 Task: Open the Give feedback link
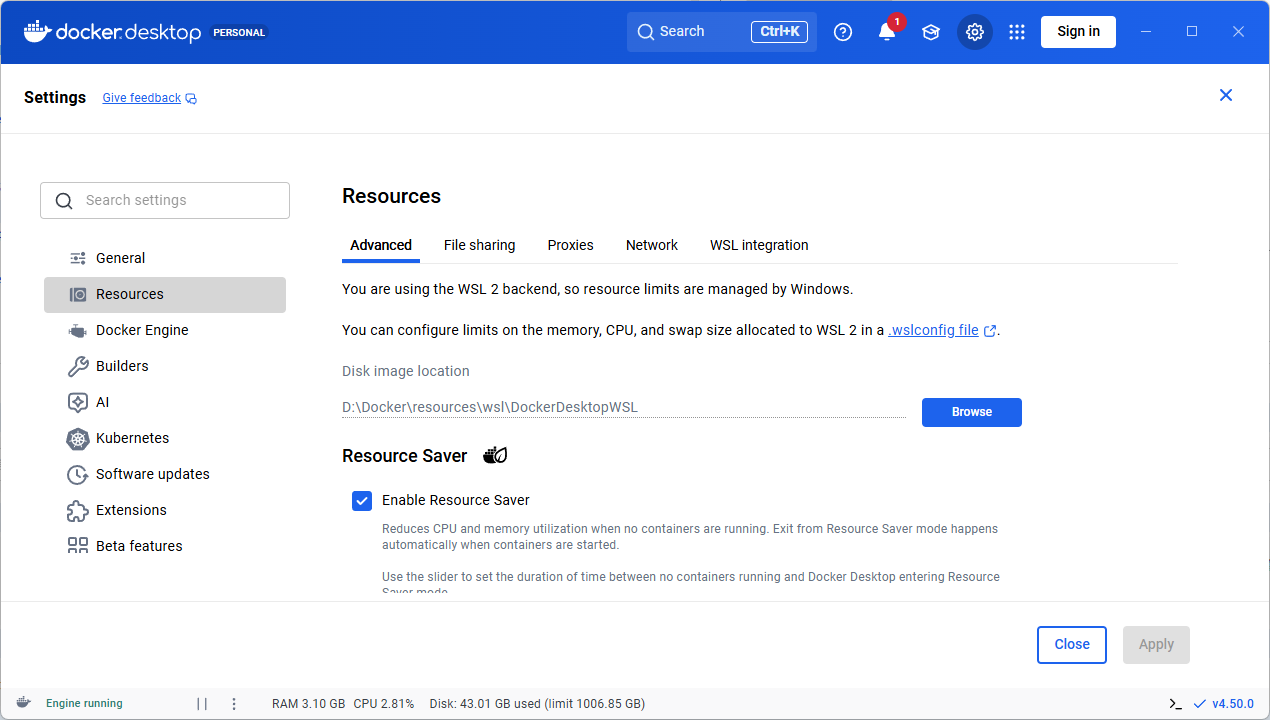[x=142, y=98]
